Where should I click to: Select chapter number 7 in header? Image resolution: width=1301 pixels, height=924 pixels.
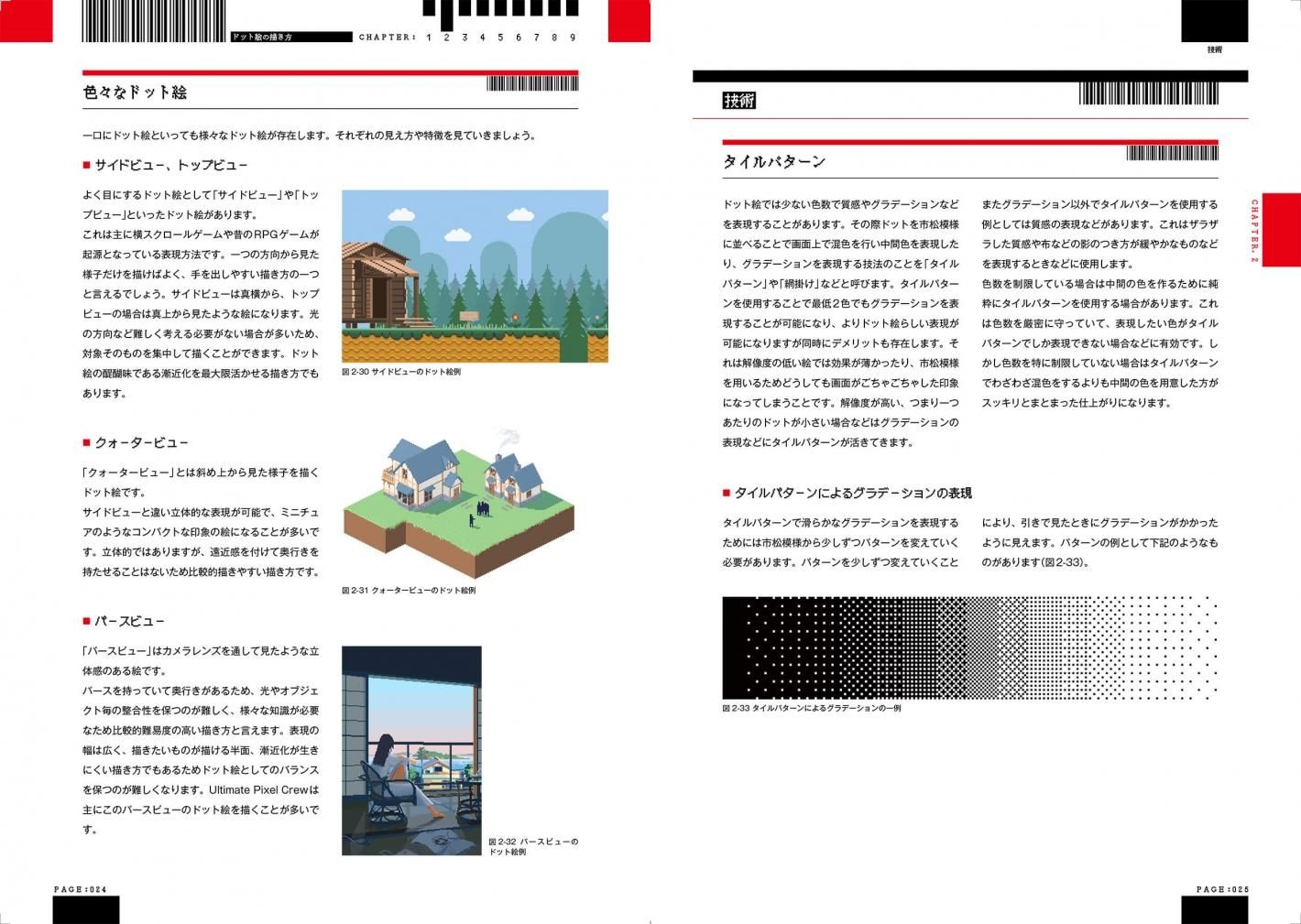point(537,38)
